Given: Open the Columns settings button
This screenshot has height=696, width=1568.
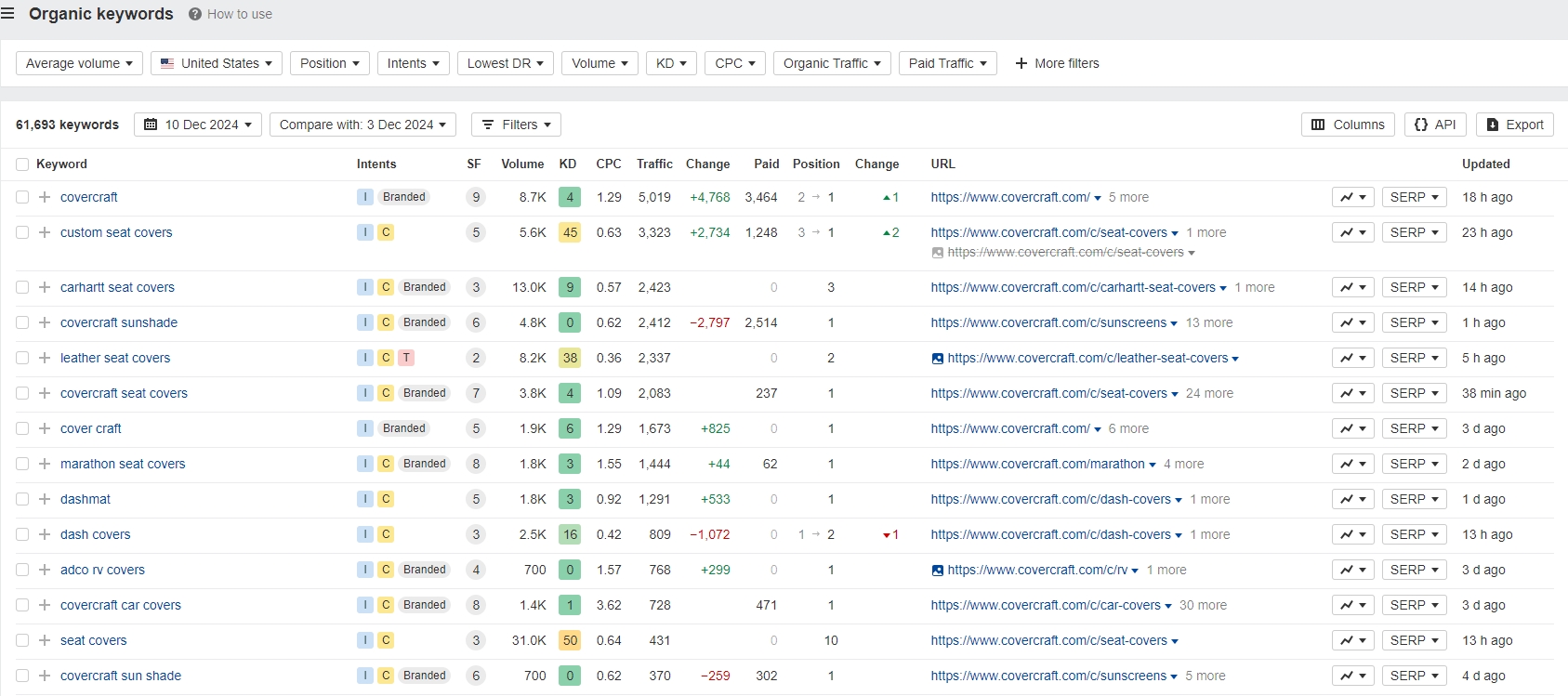Looking at the screenshot, I should tap(1348, 125).
